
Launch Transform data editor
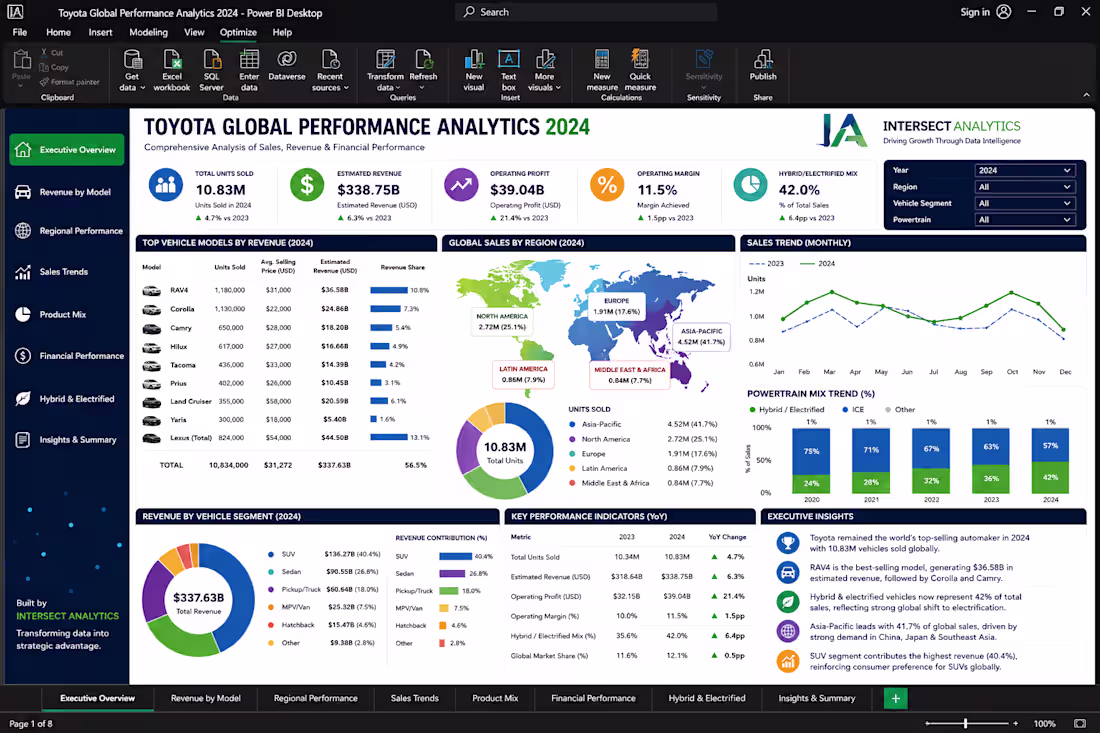tap(385, 70)
